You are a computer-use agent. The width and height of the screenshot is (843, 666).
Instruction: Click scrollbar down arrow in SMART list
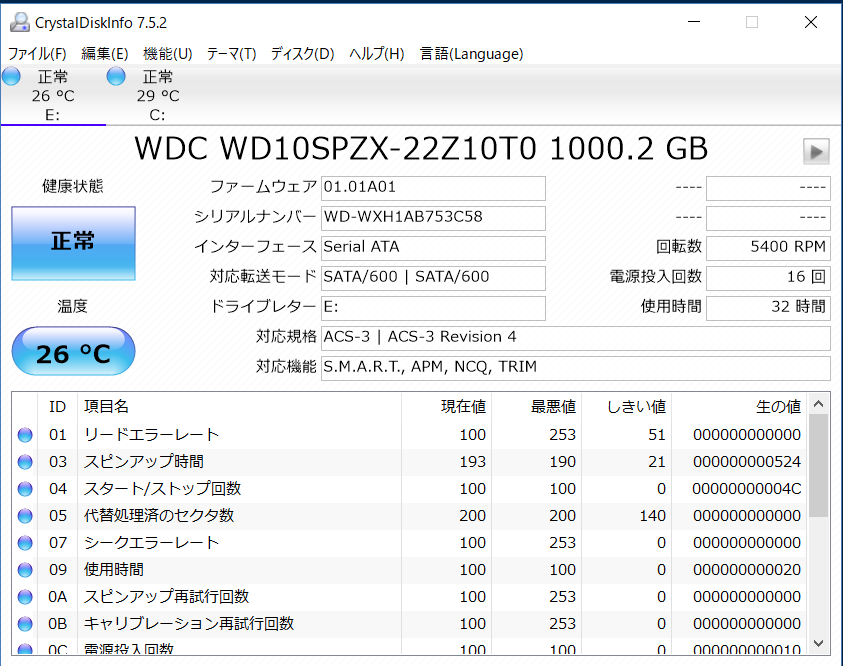click(818, 643)
